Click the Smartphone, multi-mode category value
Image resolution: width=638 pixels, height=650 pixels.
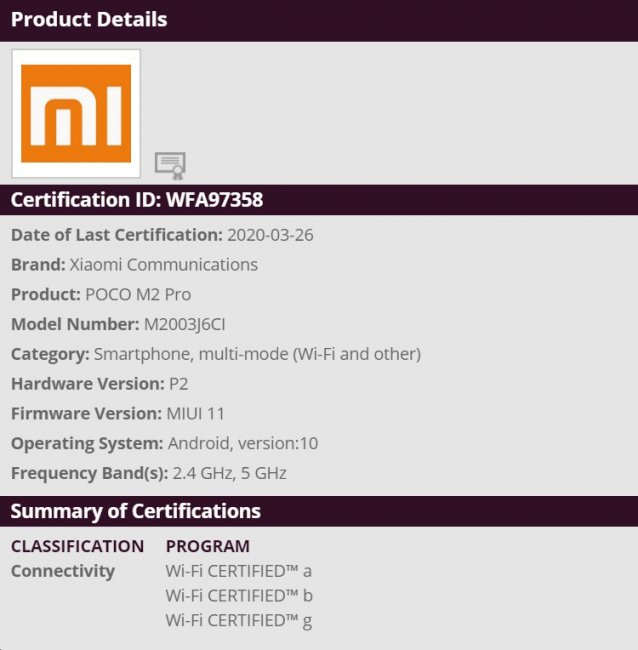click(257, 354)
